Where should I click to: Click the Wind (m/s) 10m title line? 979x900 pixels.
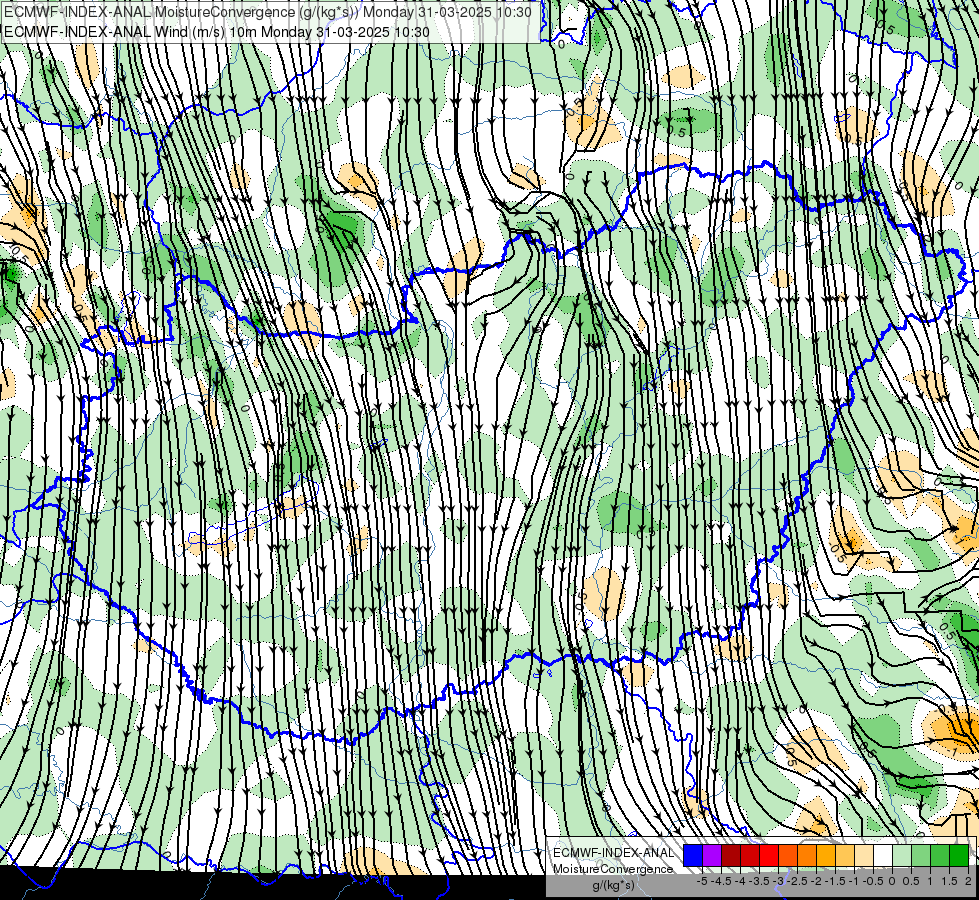click(x=217, y=32)
